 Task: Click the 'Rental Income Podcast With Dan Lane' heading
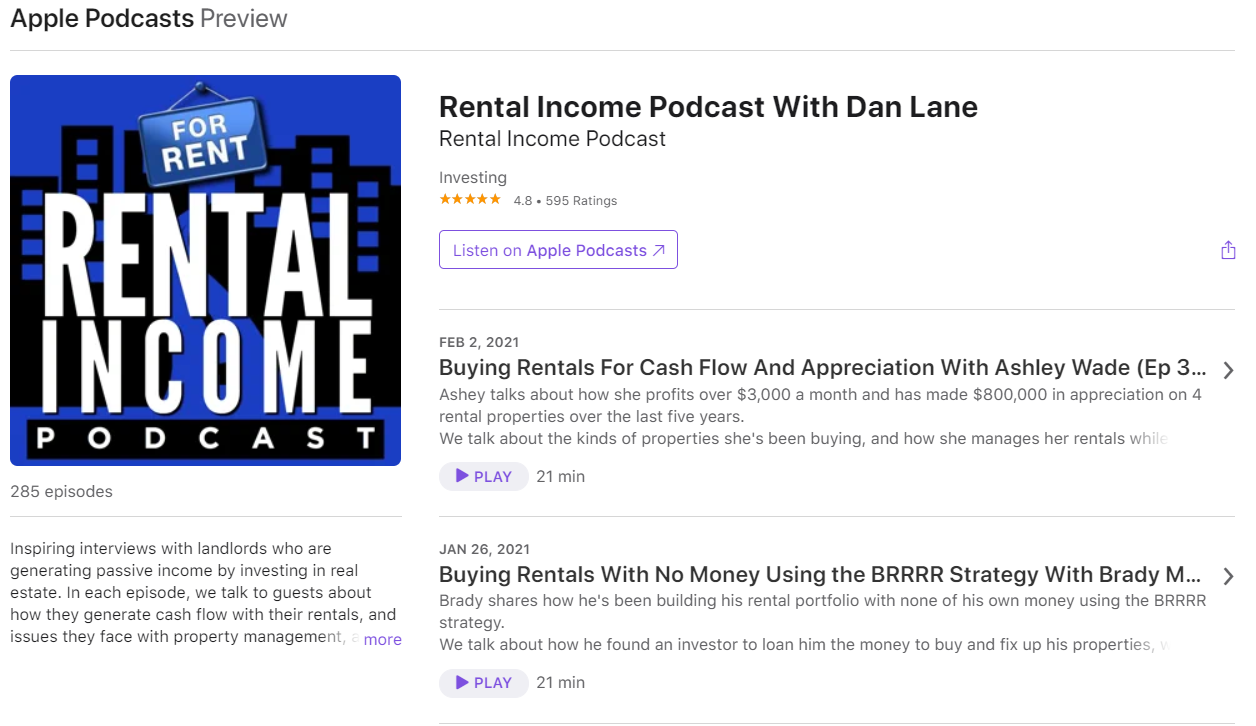pyautogui.click(x=708, y=106)
